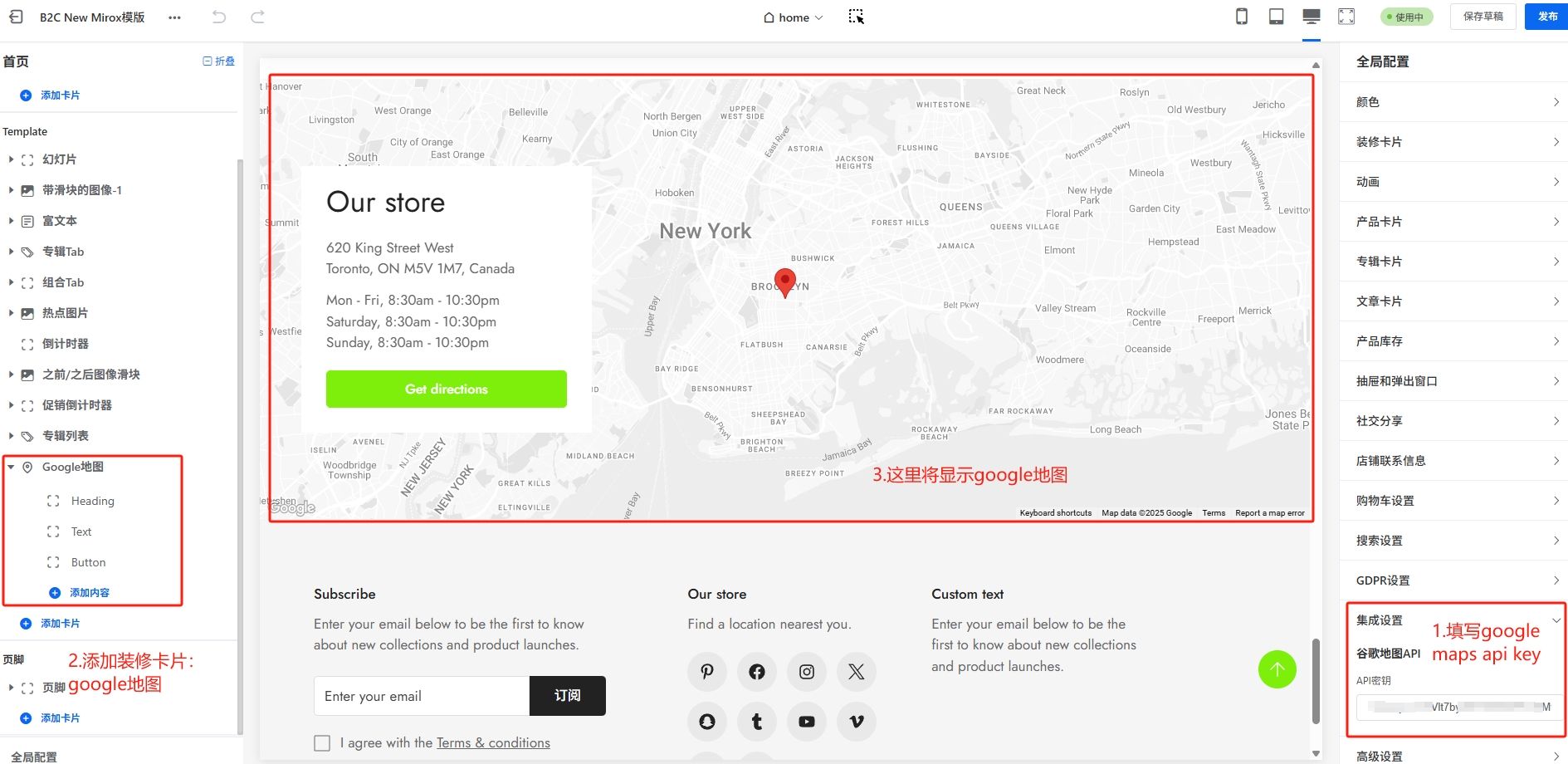Switch to tablet device preview
The height and width of the screenshot is (764, 1568).
click(1277, 17)
